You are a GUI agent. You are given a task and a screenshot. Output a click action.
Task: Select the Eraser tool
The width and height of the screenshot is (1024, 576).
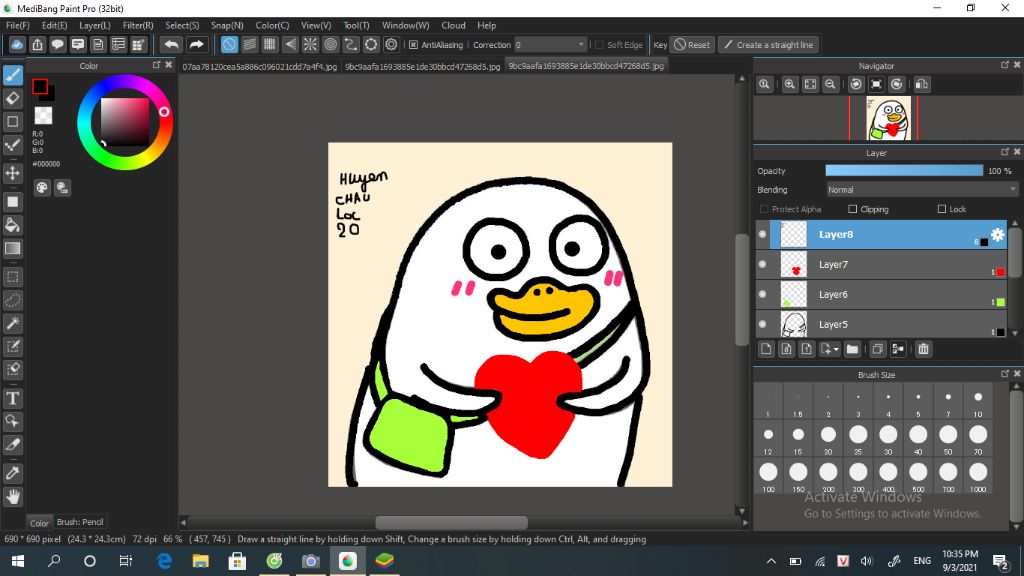(12, 99)
